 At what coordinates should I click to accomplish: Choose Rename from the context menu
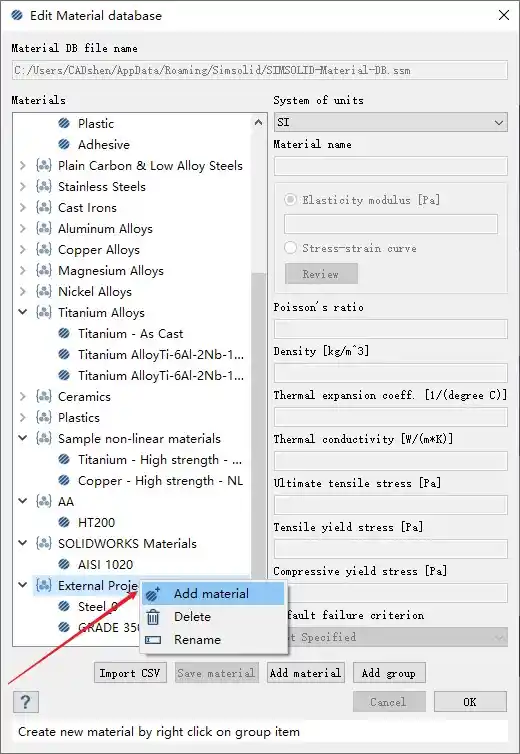coord(213,640)
